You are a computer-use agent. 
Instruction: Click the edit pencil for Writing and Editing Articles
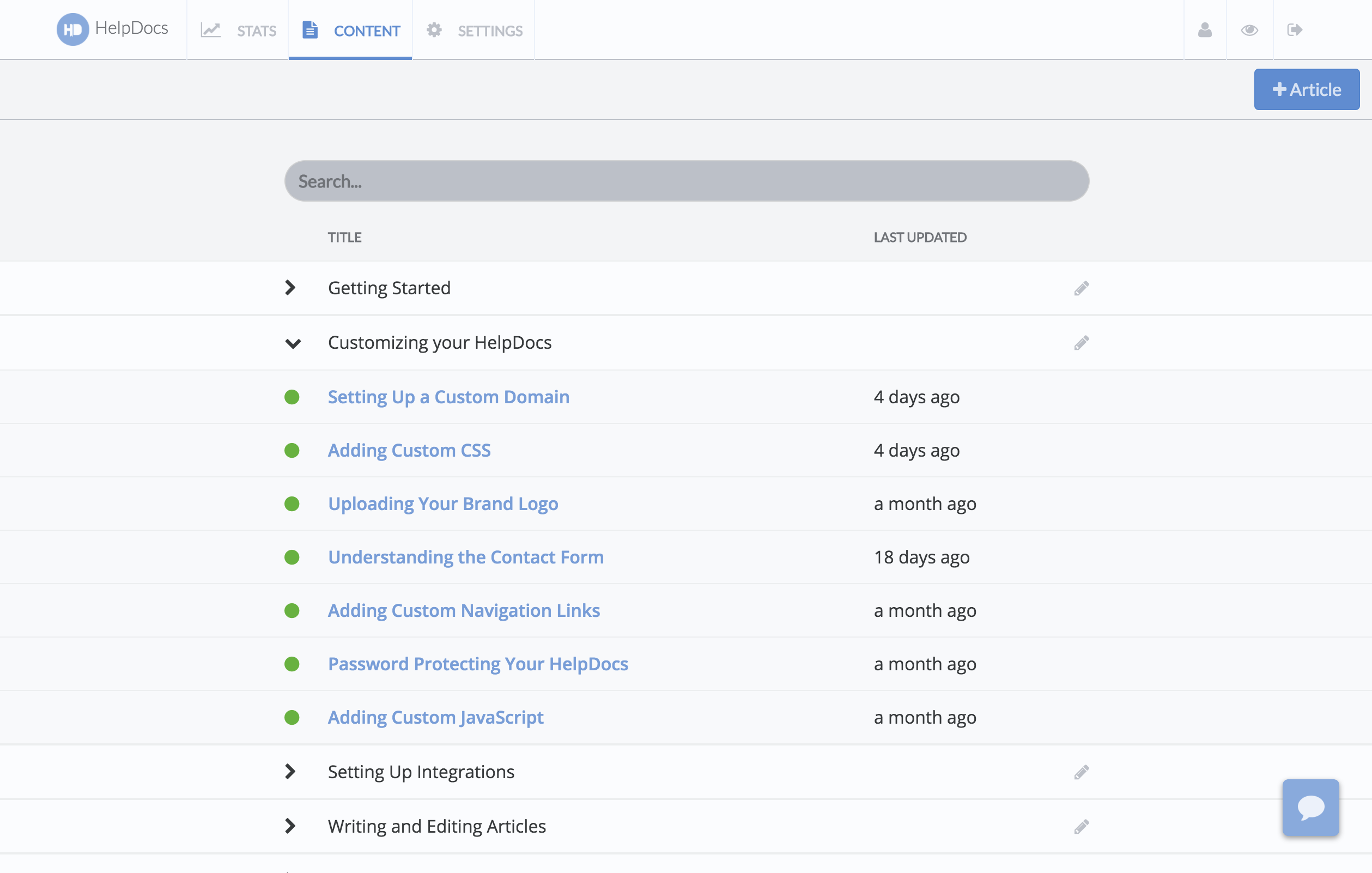[x=1082, y=826]
